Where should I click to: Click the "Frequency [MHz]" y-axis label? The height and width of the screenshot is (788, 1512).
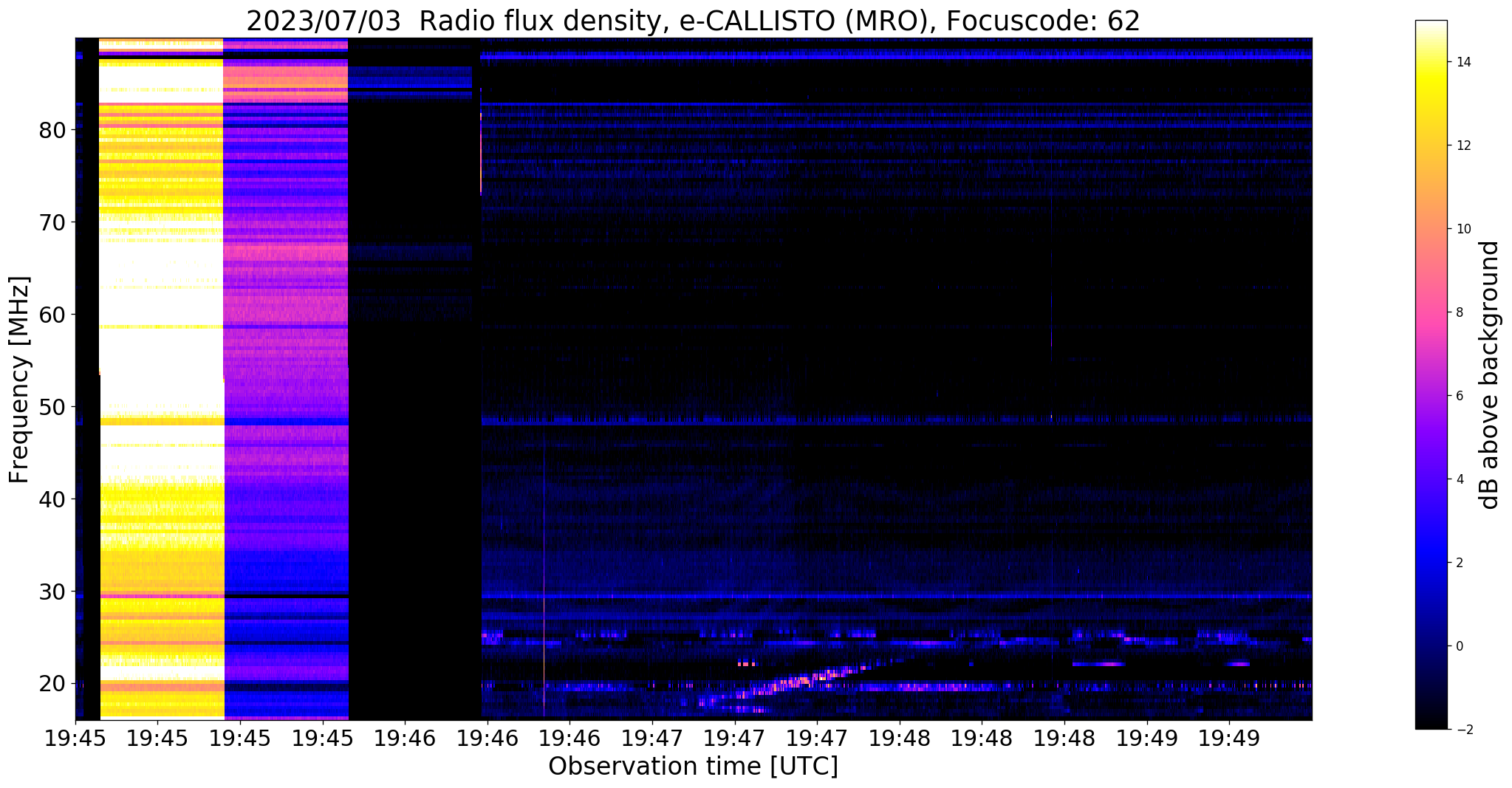click(20, 380)
